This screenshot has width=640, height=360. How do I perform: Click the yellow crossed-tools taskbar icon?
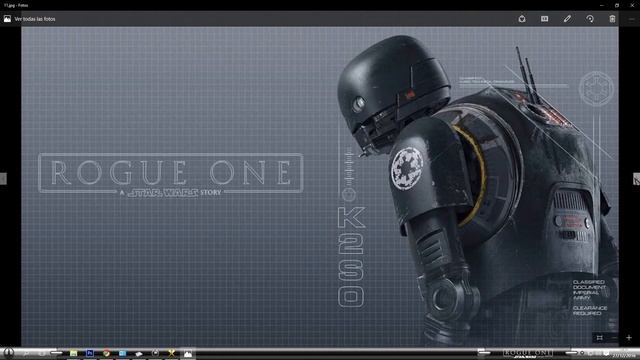(171, 353)
